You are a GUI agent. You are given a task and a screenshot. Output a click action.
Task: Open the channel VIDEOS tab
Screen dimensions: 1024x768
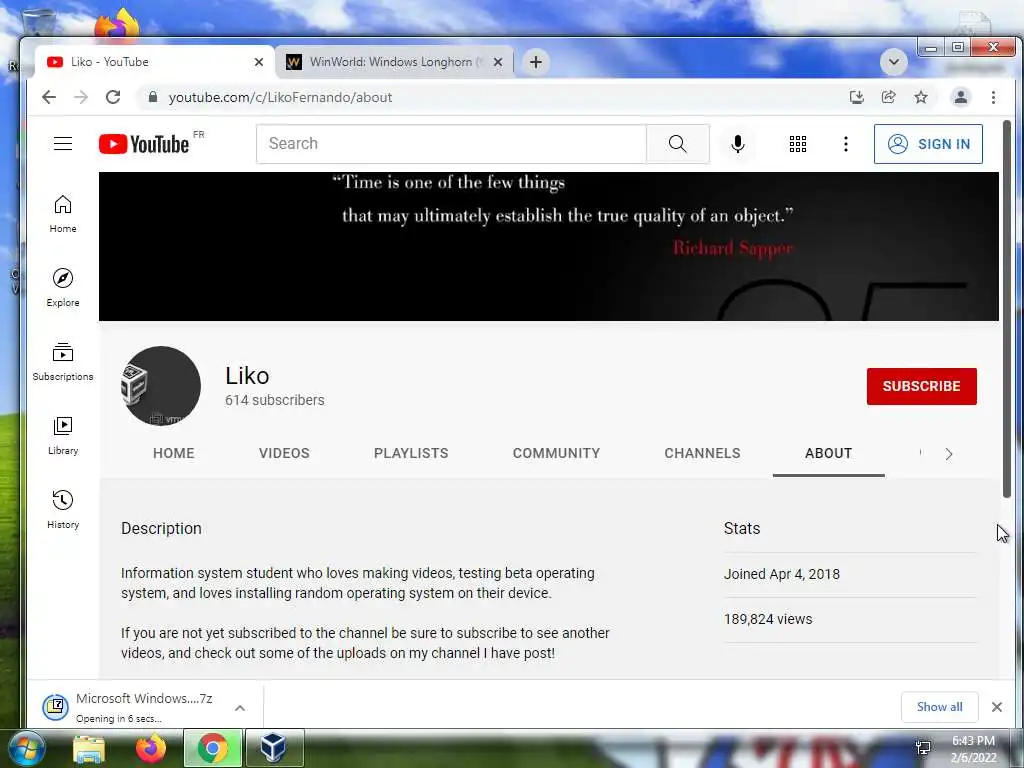(x=284, y=453)
